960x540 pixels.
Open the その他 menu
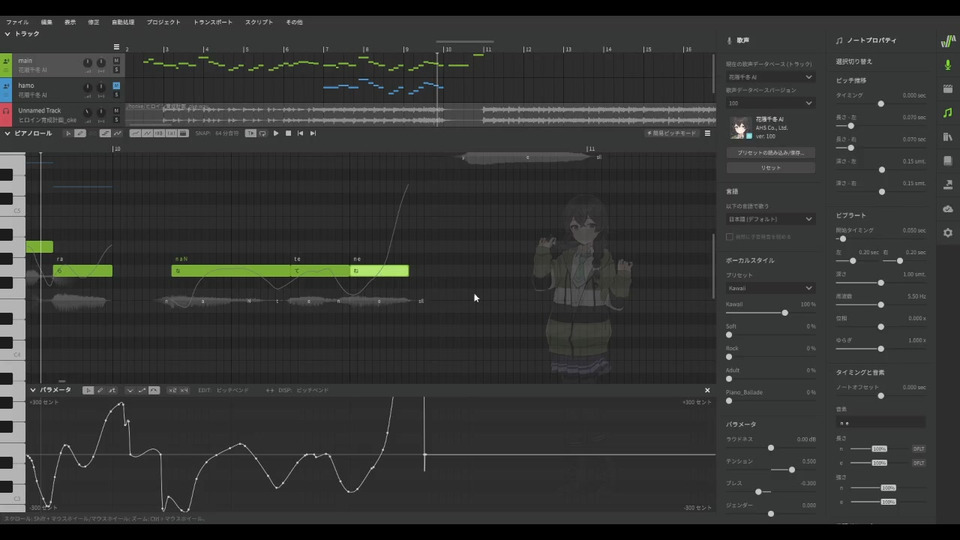point(294,22)
